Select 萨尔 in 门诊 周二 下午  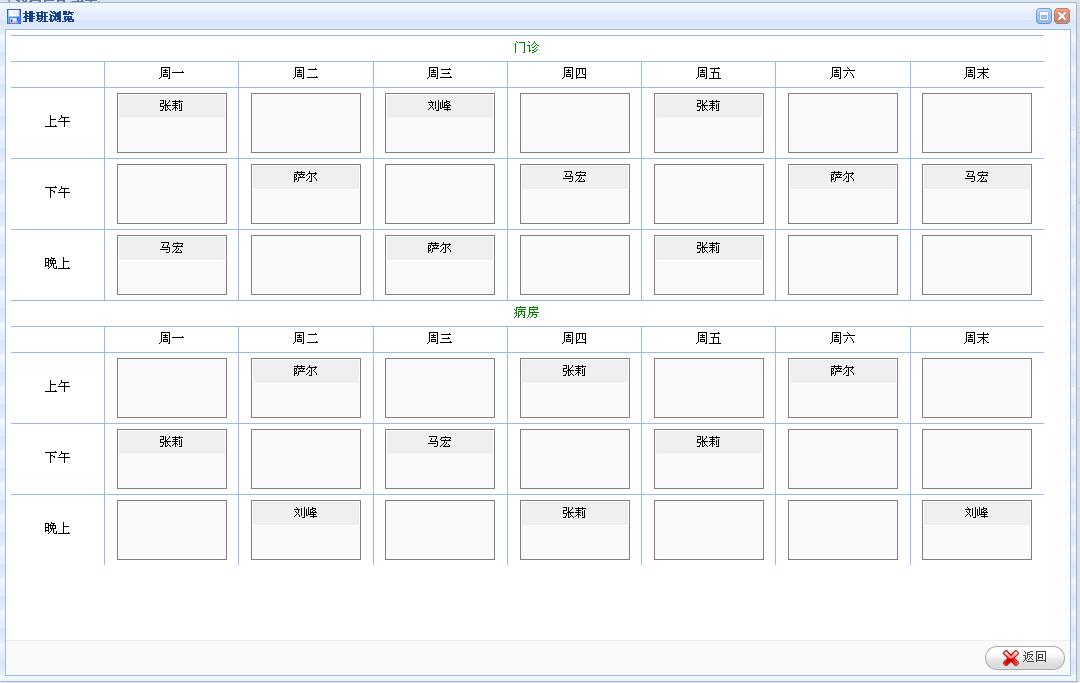(x=305, y=176)
